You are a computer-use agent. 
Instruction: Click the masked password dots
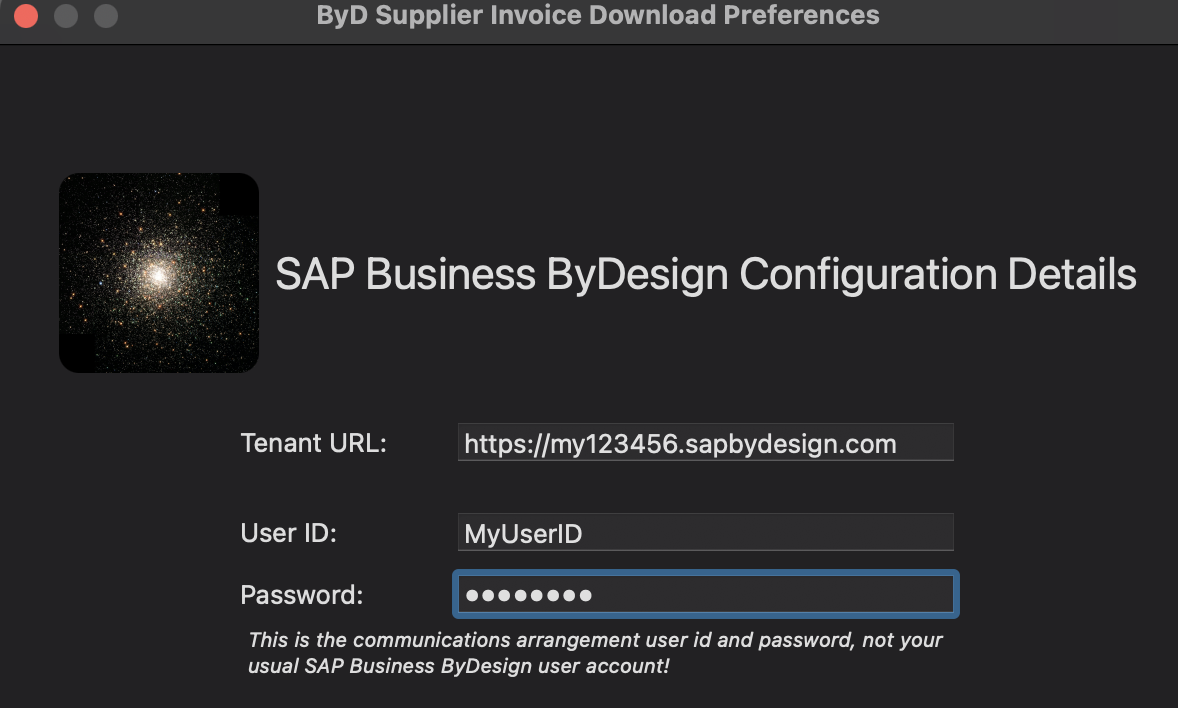tap(527, 594)
